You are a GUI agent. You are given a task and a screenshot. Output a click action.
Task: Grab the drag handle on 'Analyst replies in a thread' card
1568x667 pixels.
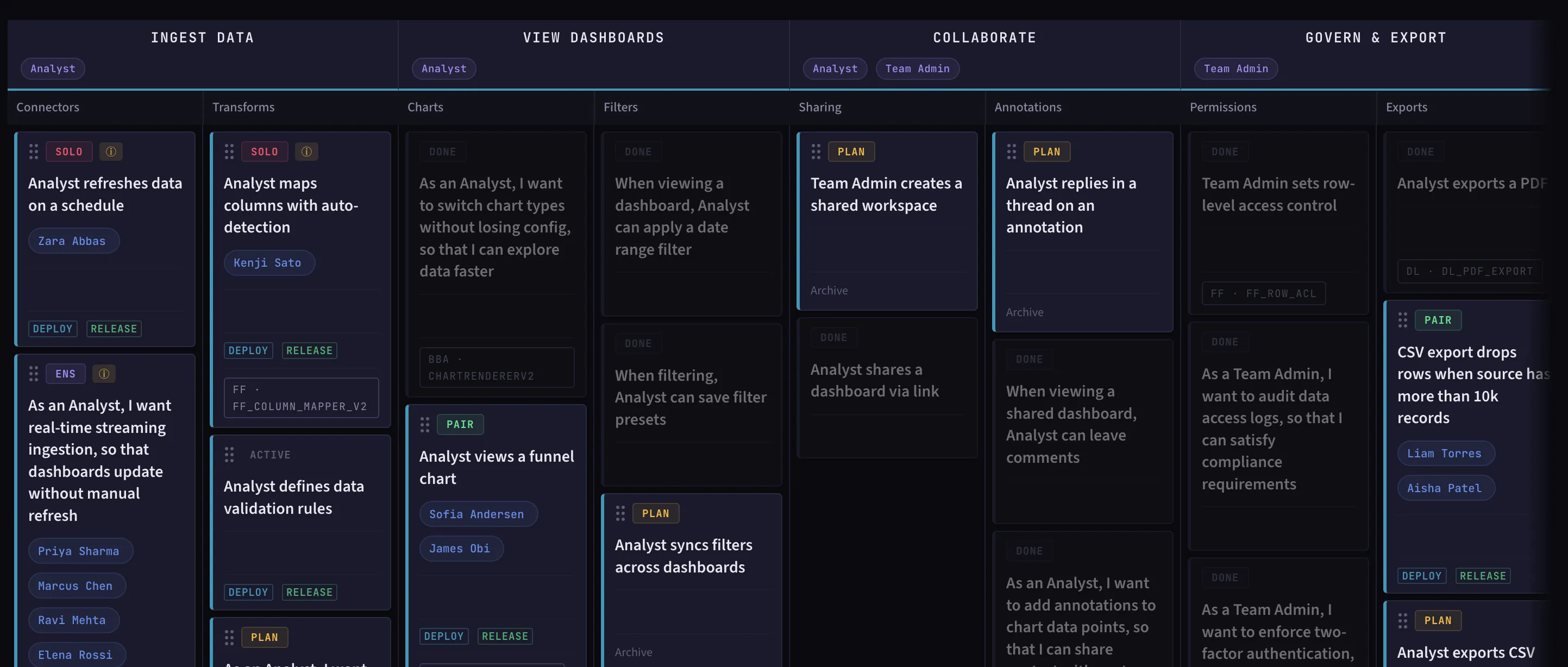[x=1011, y=152]
